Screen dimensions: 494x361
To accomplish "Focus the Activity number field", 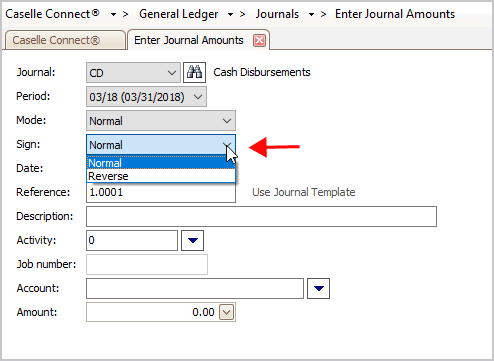I will pyautogui.click(x=132, y=240).
